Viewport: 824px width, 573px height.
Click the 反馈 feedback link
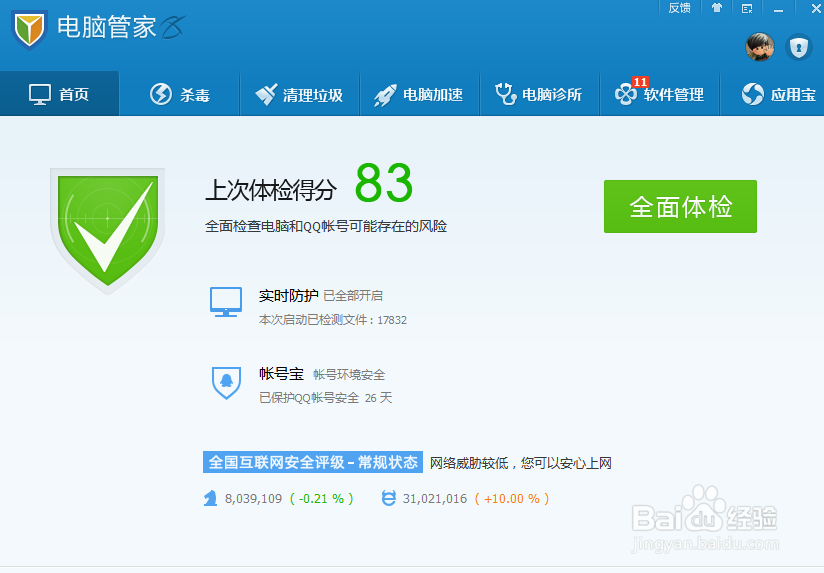pyautogui.click(x=679, y=8)
